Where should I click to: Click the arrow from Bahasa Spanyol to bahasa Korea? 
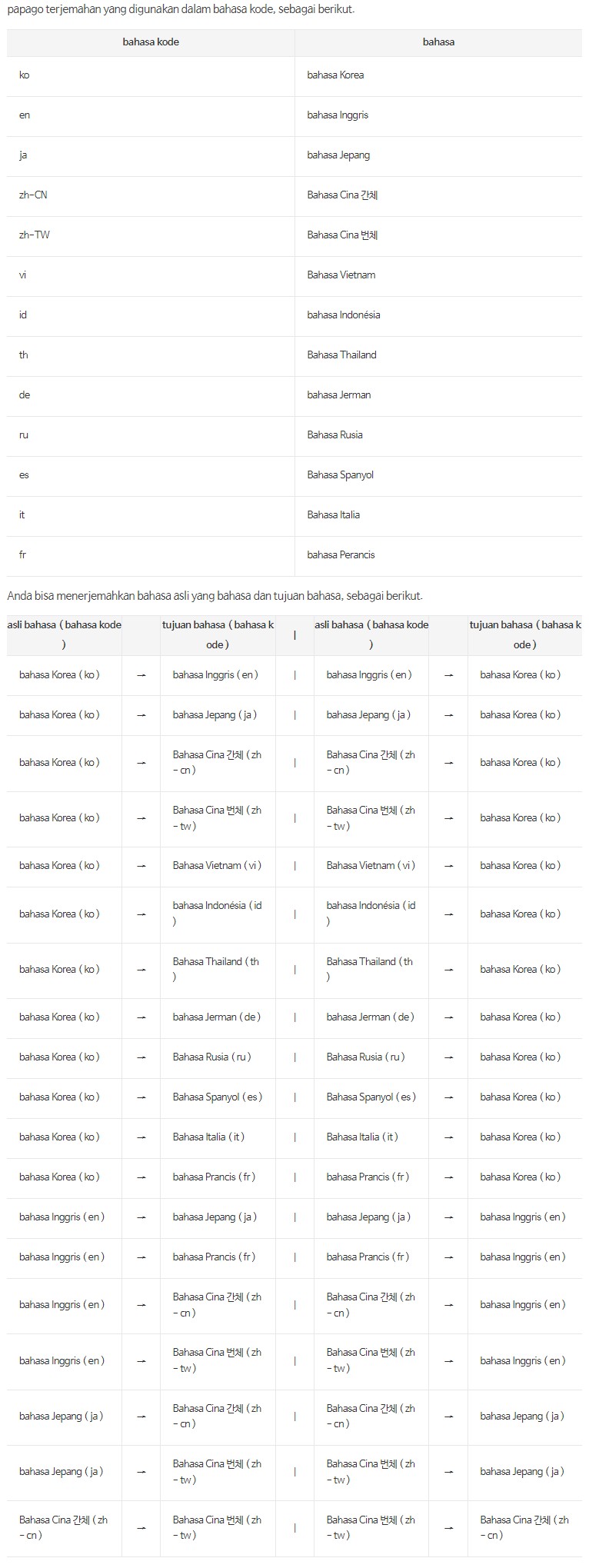pyautogui.click(x=448, y=1097)
